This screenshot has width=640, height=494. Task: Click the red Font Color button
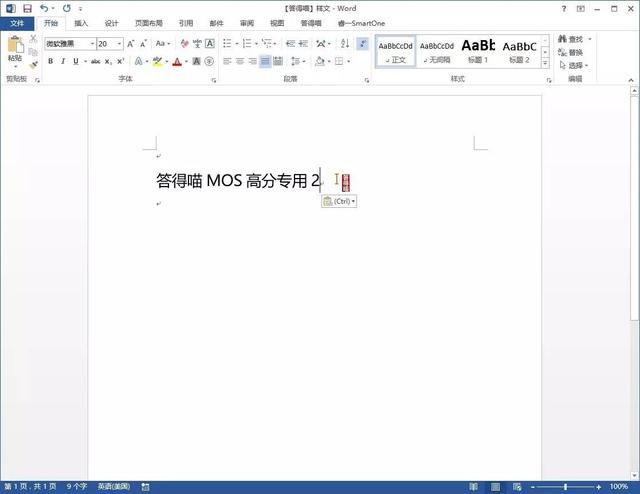pyautogui.click(x=177, y=61)
